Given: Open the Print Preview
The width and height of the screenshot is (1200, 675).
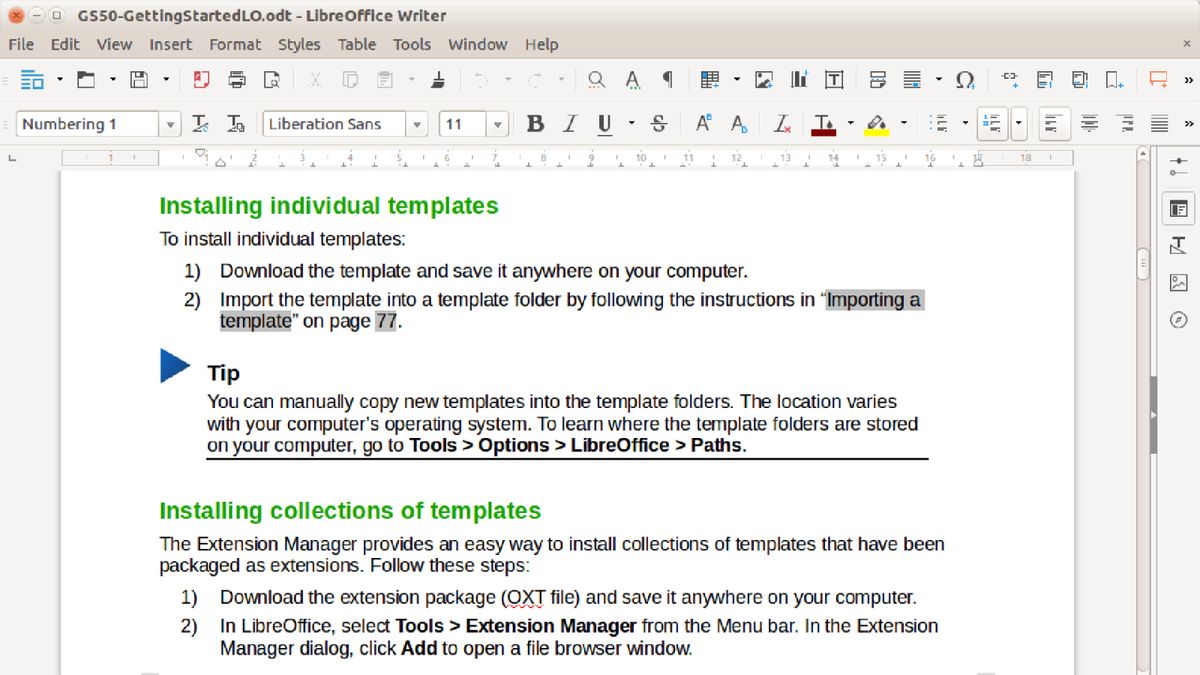Looking at the screenshot, I should coord(271,78).
